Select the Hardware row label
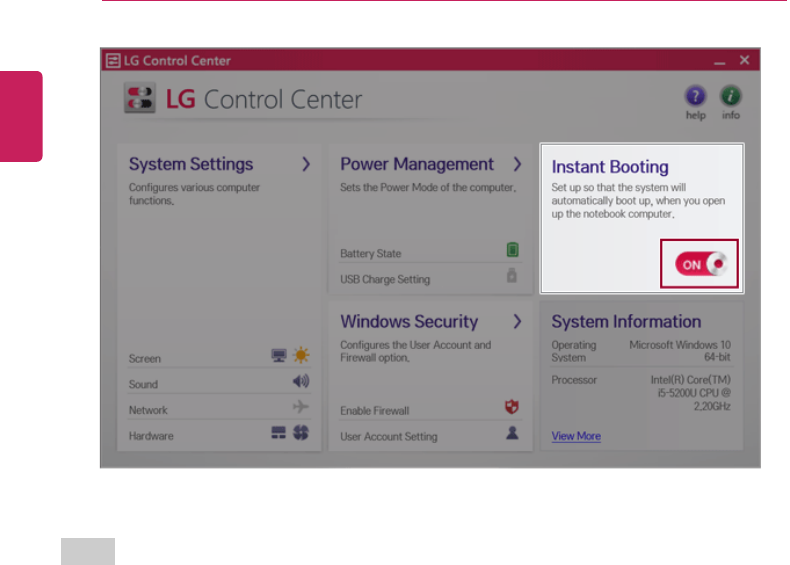The width and height of the screenshot is (790, 565). click(151, 436)
